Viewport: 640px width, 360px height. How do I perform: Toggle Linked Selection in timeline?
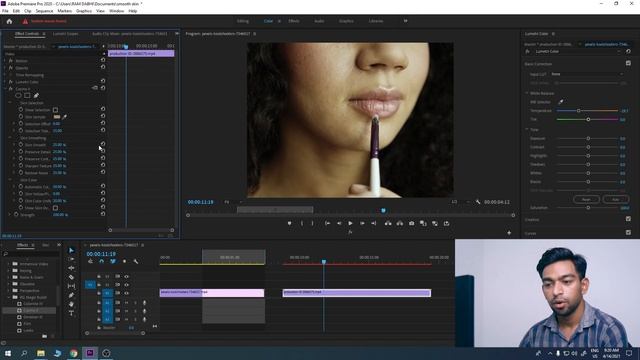113,261
